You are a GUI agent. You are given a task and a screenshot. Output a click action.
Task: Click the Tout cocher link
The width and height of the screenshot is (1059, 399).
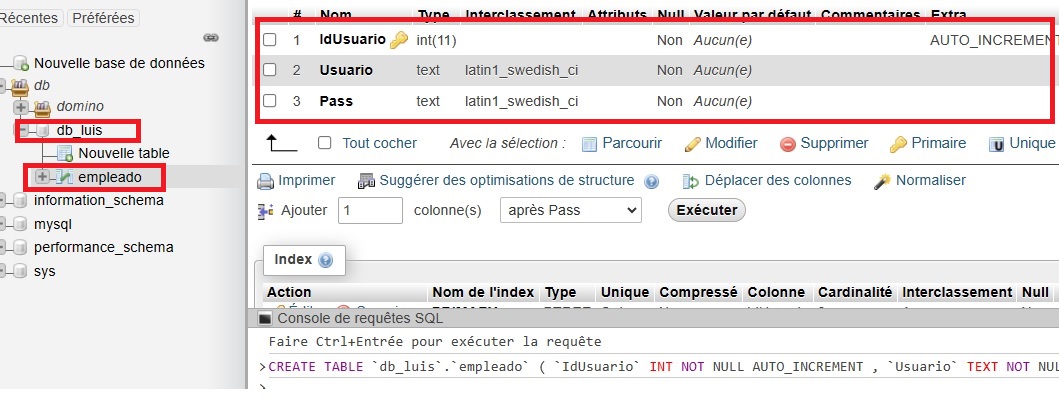click(x=380, y=143)
